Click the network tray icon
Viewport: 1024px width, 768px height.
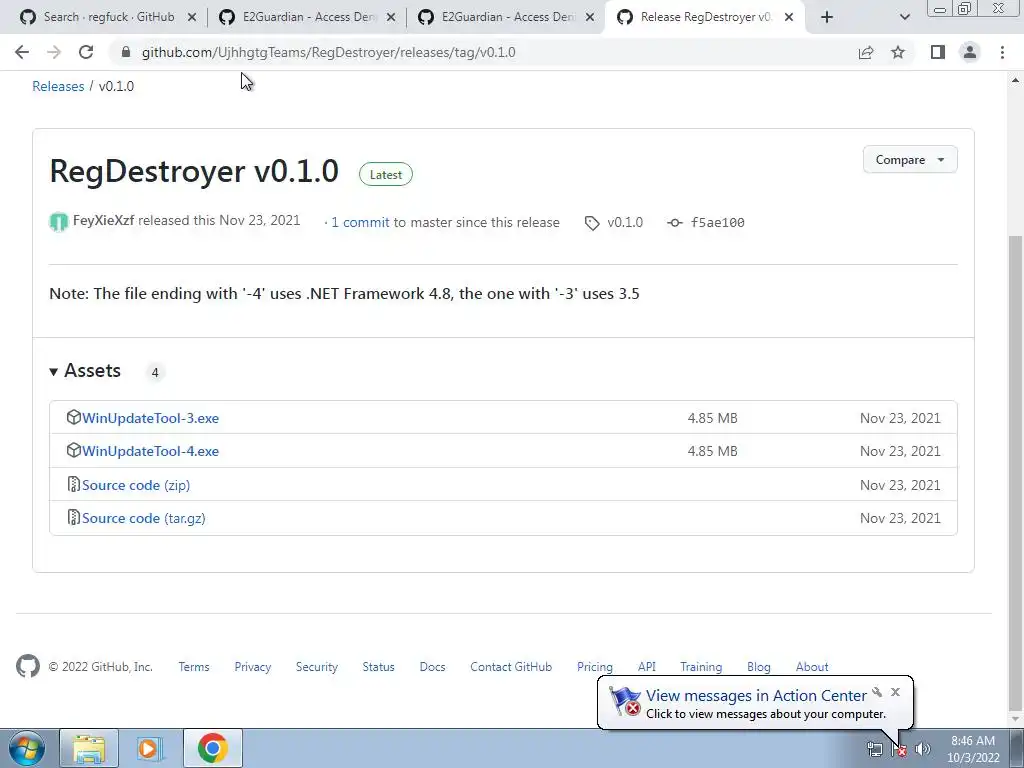874,749
